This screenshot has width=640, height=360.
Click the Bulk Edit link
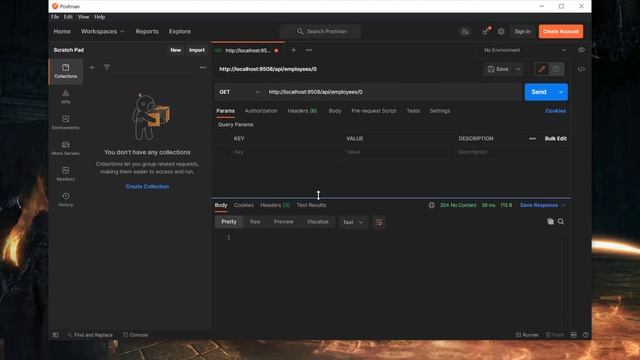coord(556,138)
